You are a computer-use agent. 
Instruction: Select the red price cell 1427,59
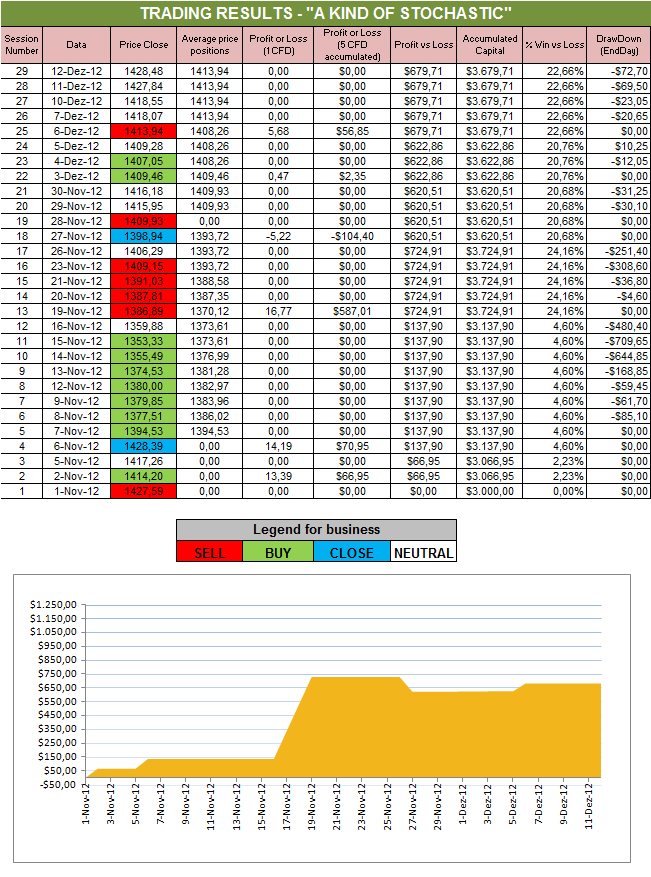(144, 491)
